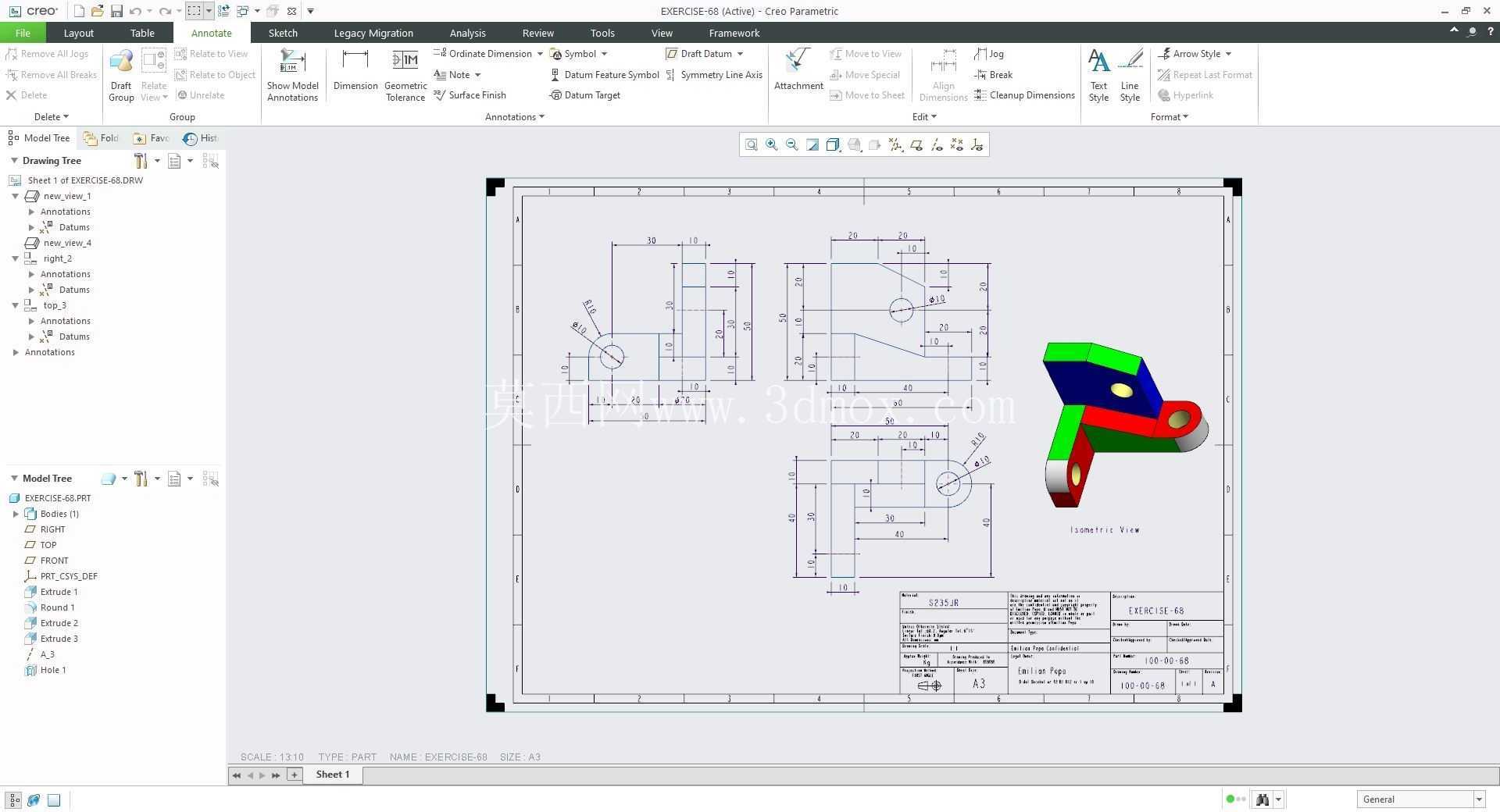Close the active window using the X toolbar icon
This screenshot has width=1500, height=812.
[291, 11]
